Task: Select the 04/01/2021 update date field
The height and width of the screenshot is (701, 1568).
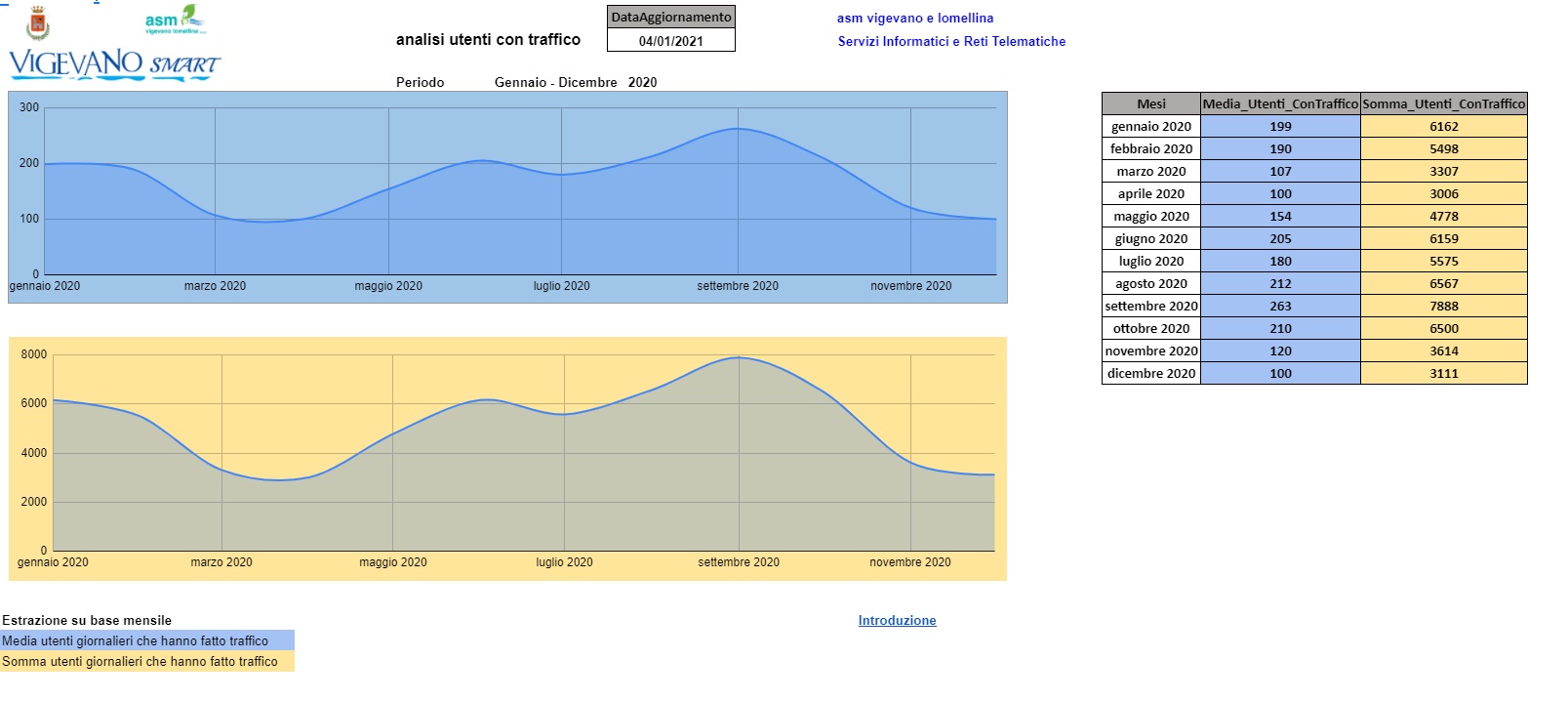Action: coord(670,41)
